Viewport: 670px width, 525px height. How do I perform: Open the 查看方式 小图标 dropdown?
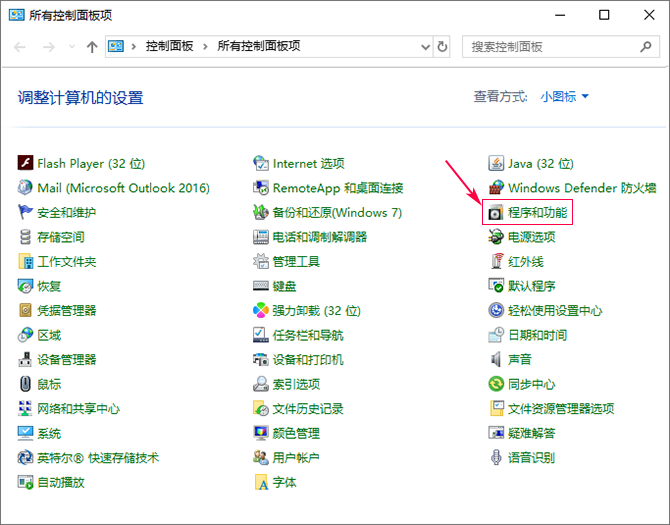point(564,97)
